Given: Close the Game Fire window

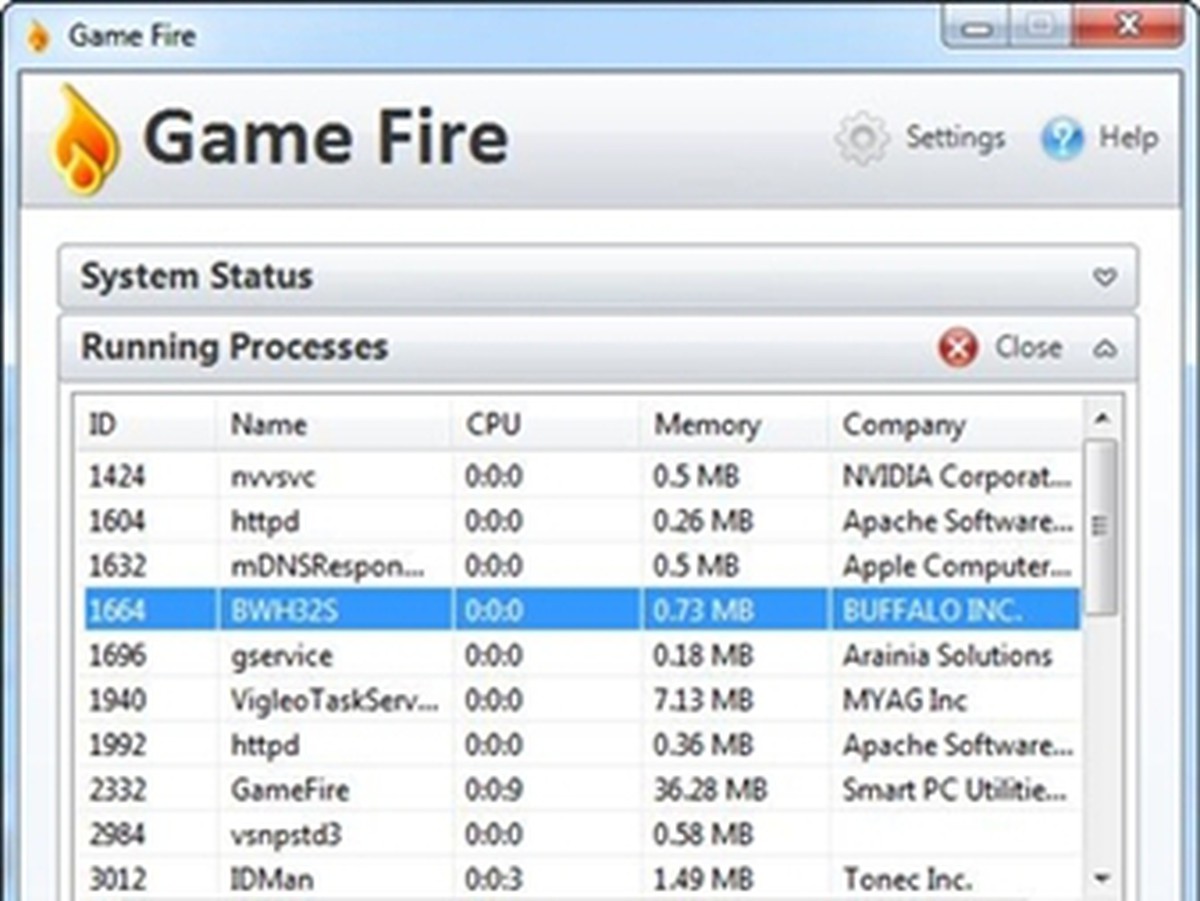Looking at the screenshot, I should pyautogui.click(x=1129, y=27).
